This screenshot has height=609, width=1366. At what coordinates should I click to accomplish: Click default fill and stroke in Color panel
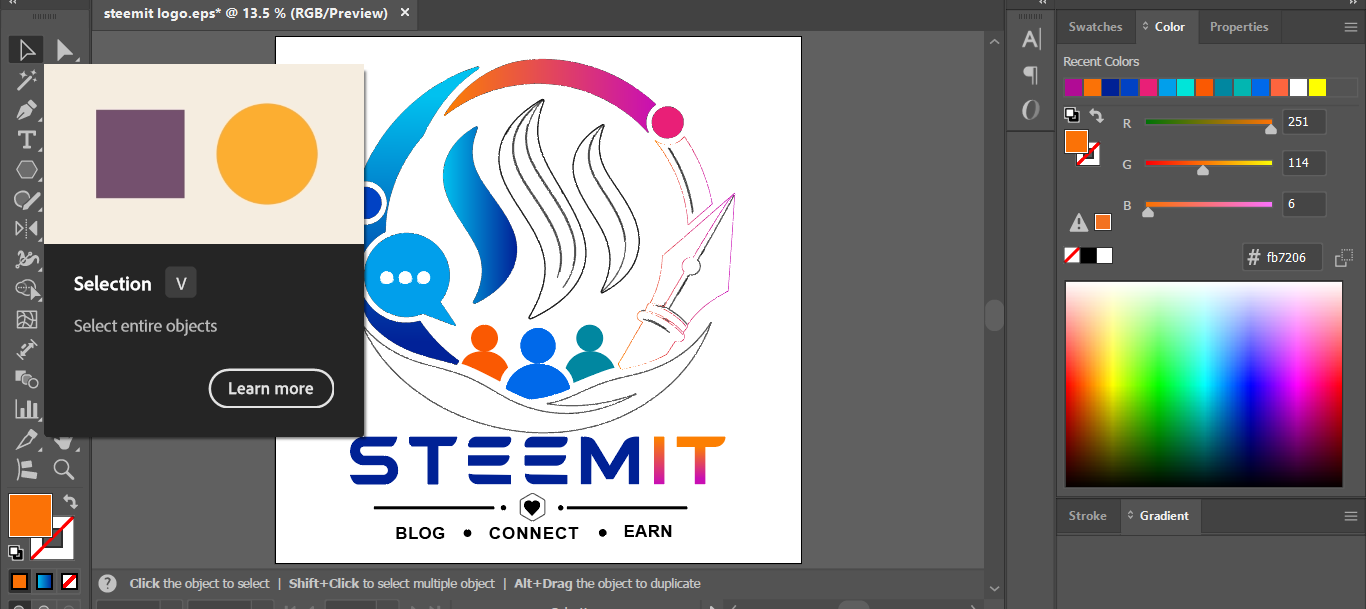point(1071,115)
